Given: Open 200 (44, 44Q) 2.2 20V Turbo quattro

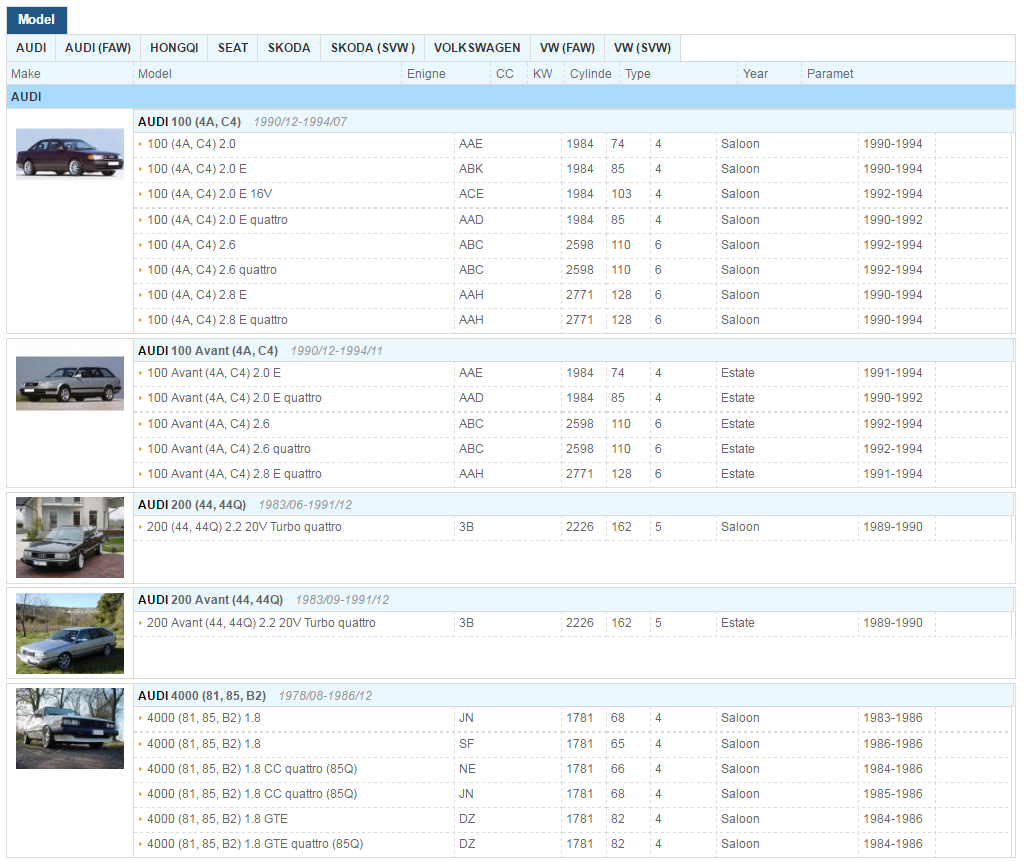Looking at the screenshot, I should tap(244, 527).
